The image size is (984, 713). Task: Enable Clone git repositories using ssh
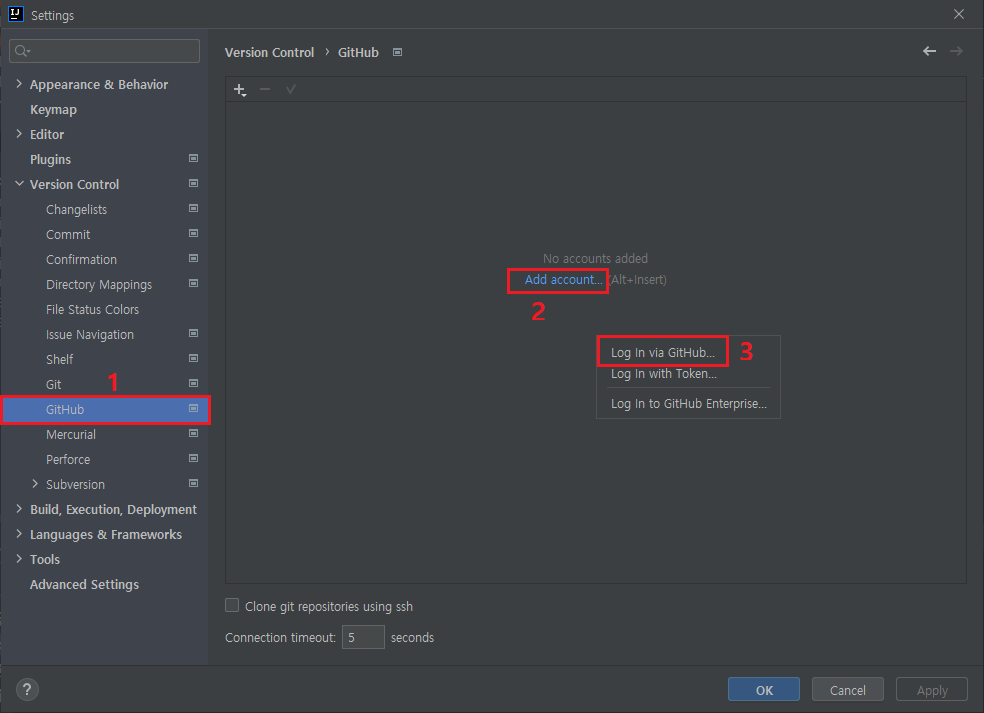pyautogui.click(x=231, y=605)
